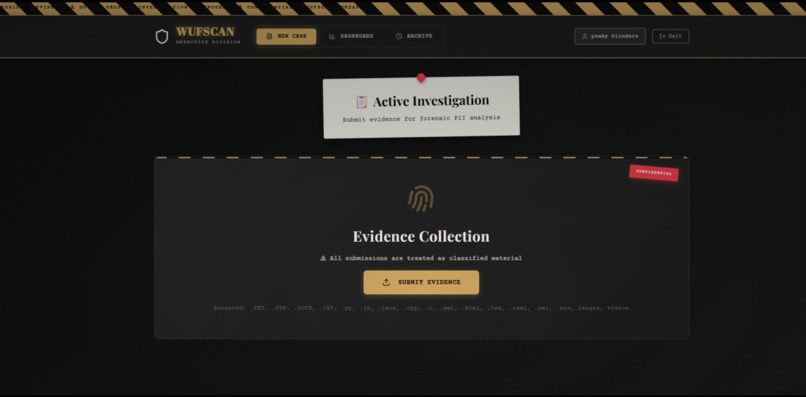The height and width of the screenshot is (397, 806).
Task: Click the Submit Evidence button
Action: (421, 282)
